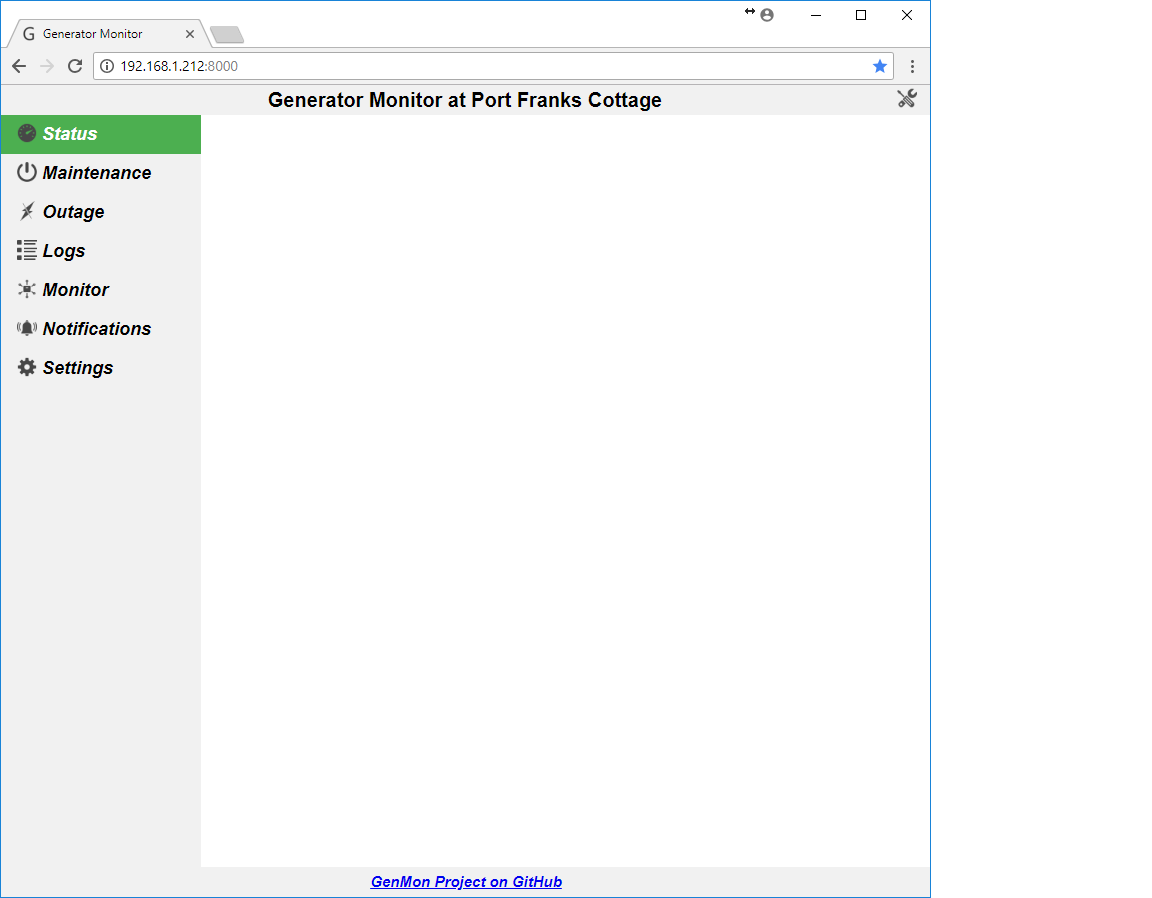Click the back navigation arrow
This screenshot has height=898, width=1152.
pos(18,66)
